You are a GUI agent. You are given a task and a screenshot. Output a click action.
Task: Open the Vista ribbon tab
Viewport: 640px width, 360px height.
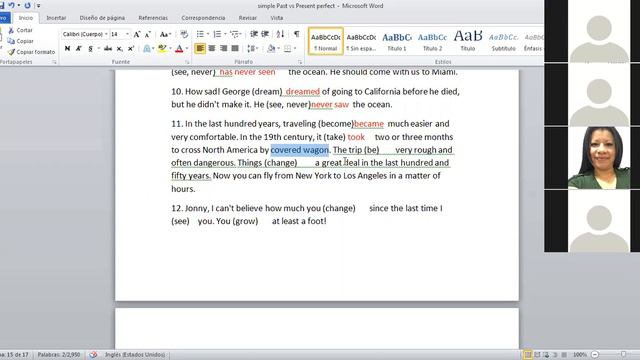[x=277, y=18]
